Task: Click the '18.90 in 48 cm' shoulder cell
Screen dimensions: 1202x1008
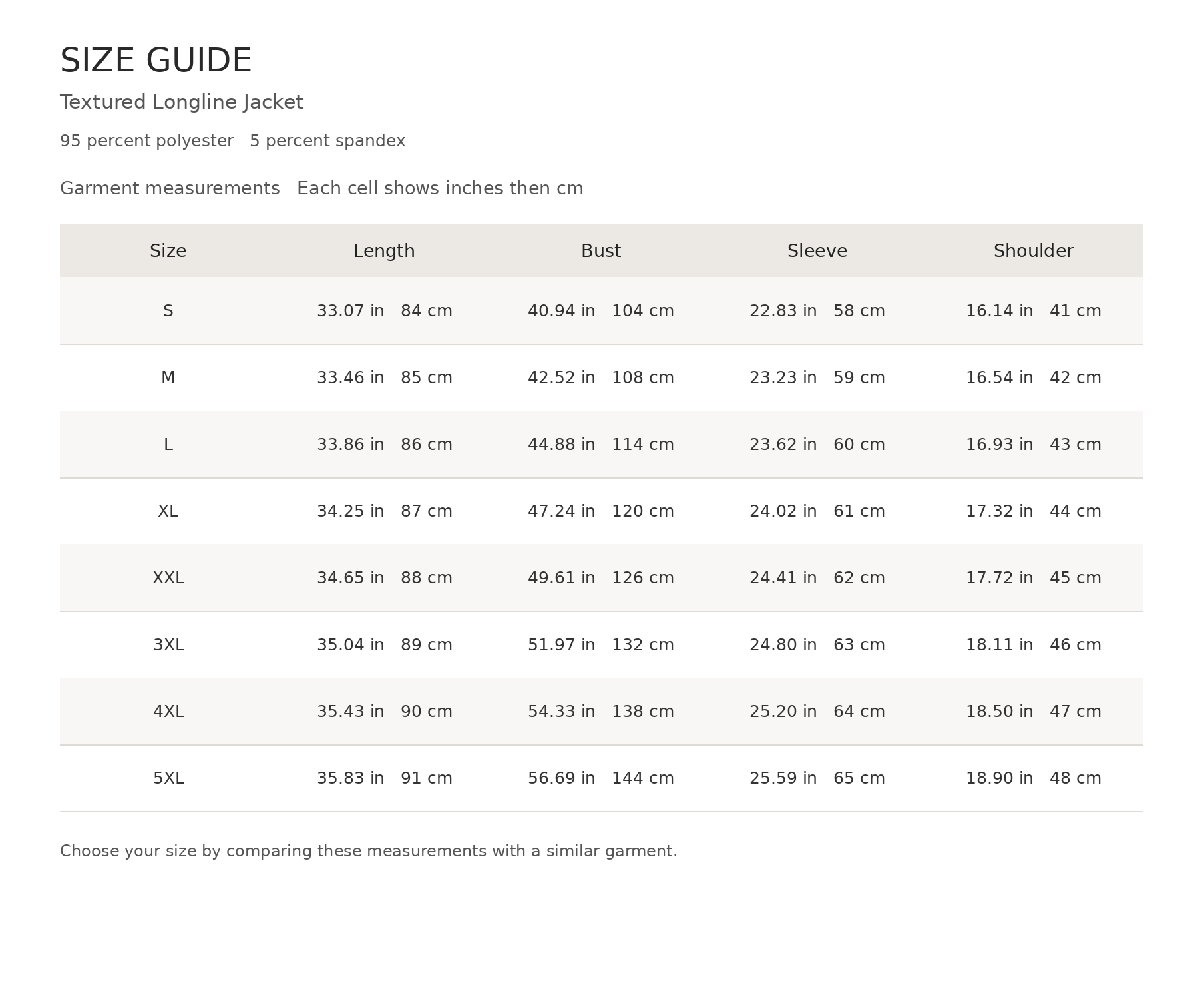Action: (x=1034, y=778)
